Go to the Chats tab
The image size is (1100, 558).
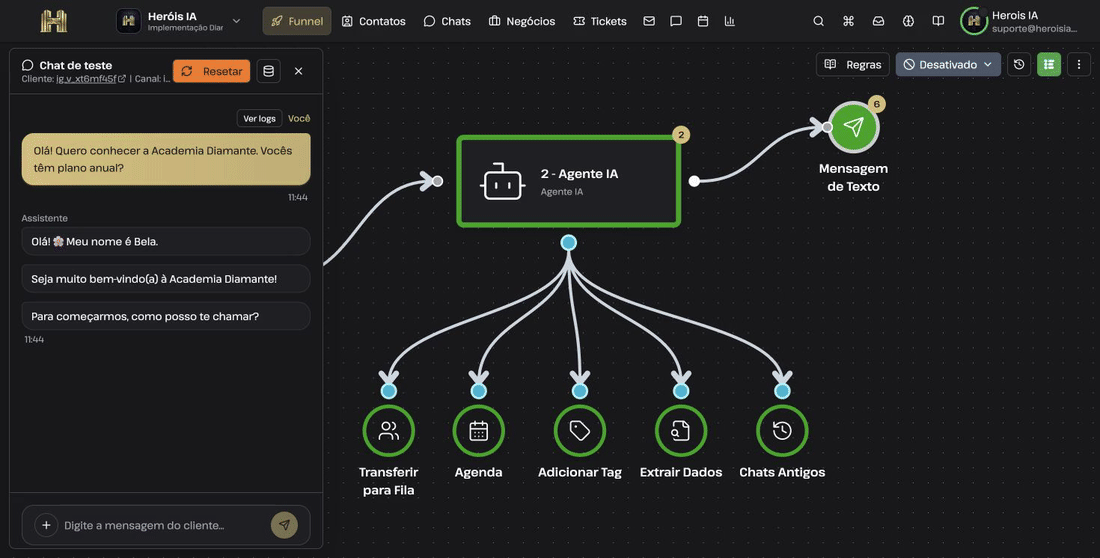447,21
